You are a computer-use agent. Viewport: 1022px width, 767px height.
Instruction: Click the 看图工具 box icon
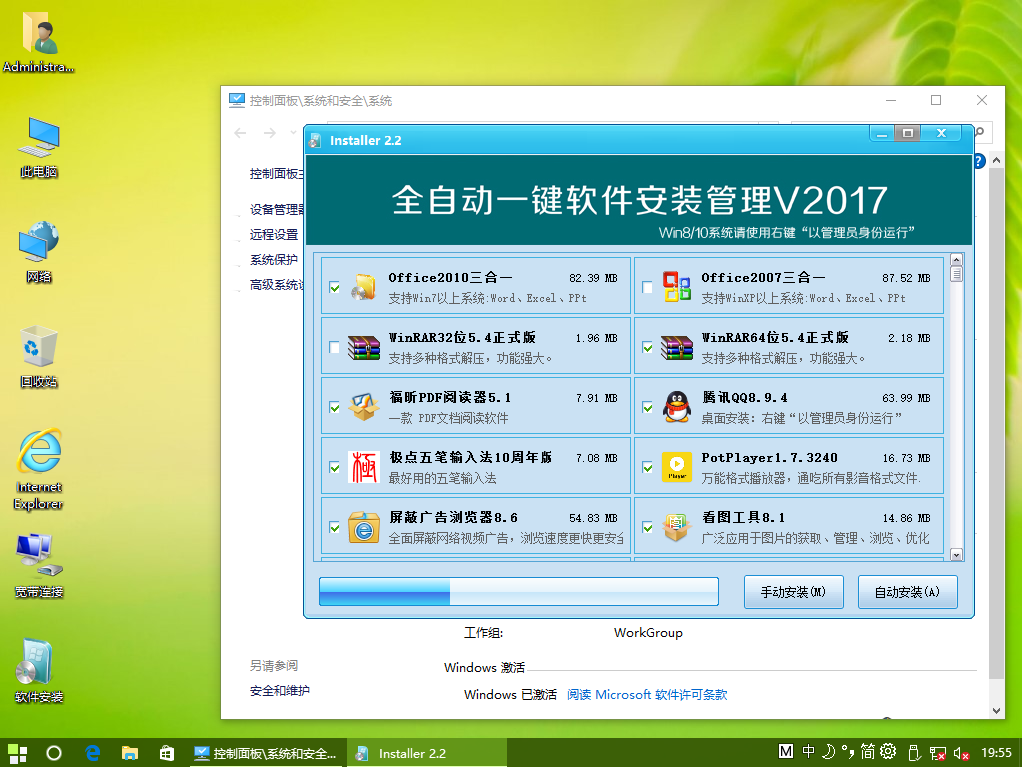point(677,527)
